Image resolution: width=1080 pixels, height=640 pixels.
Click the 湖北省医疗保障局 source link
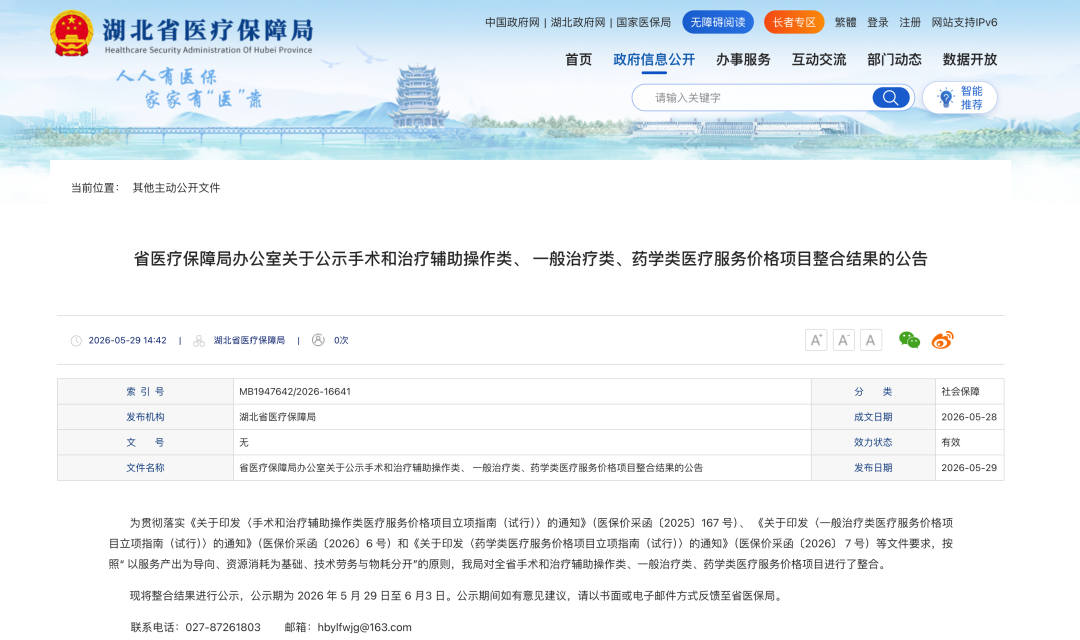pyautogui.click(x=249, y=340)
